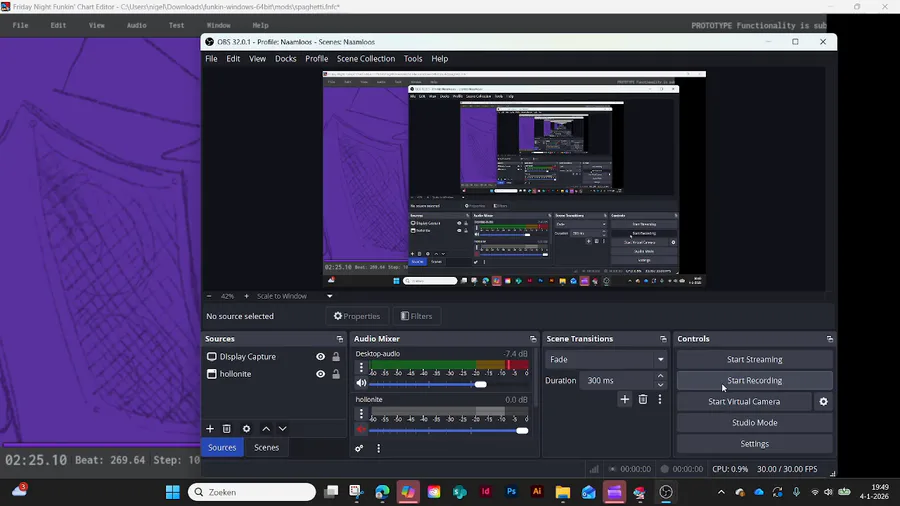
Task: Open OBS File menu
Action: [211, 59]
